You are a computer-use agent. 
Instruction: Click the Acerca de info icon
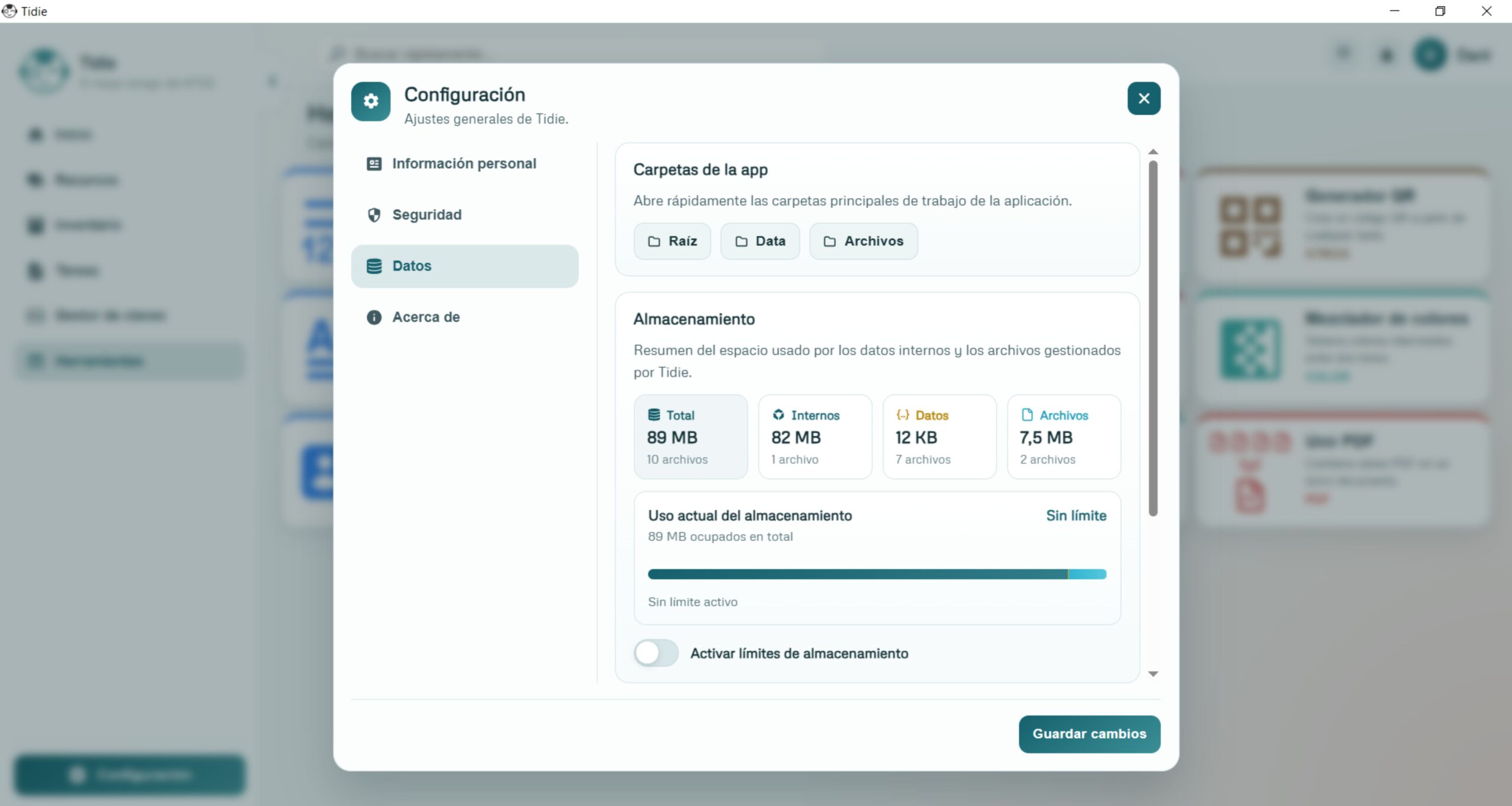(374, 318)
